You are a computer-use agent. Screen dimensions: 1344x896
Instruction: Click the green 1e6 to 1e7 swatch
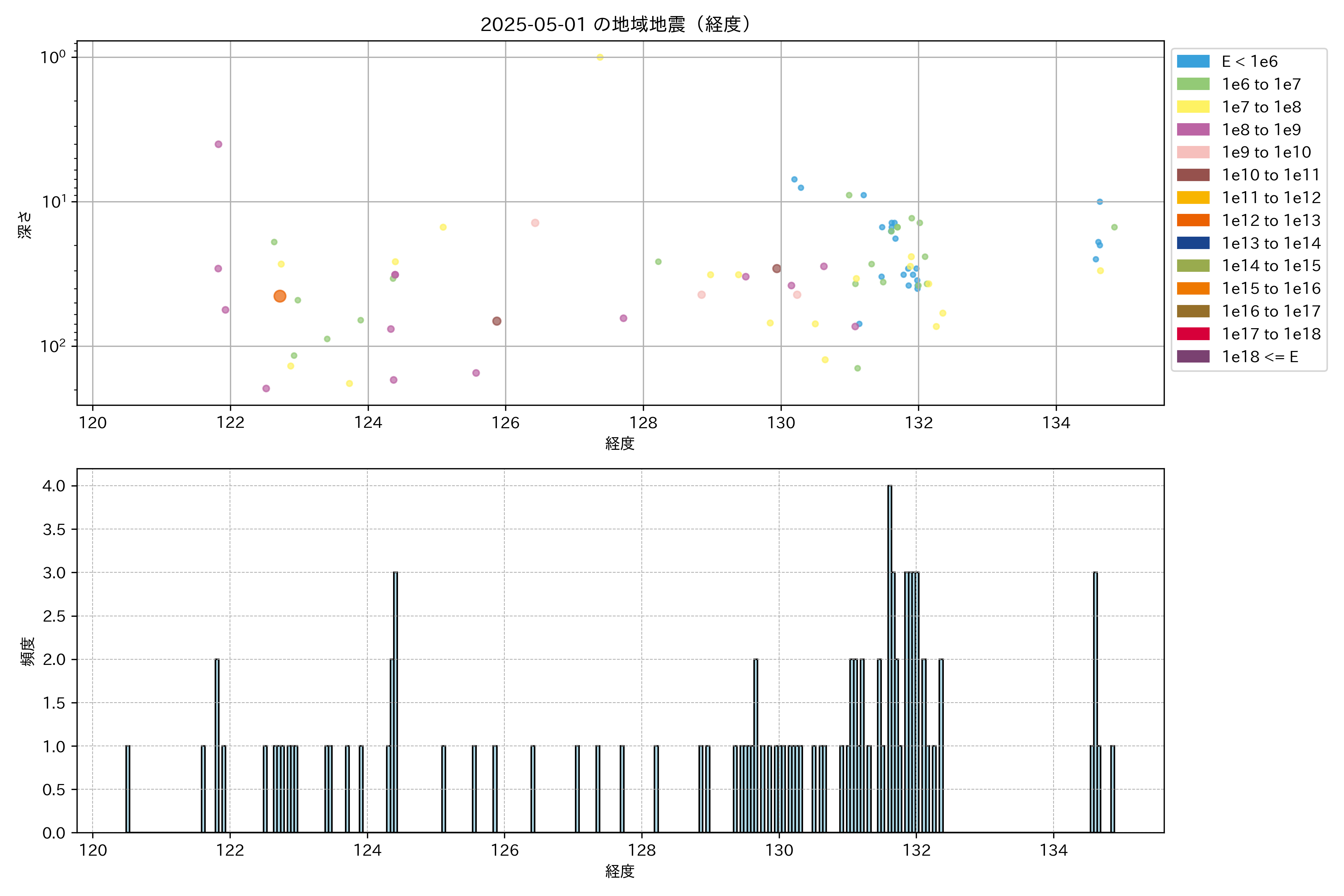(1192, 85)
